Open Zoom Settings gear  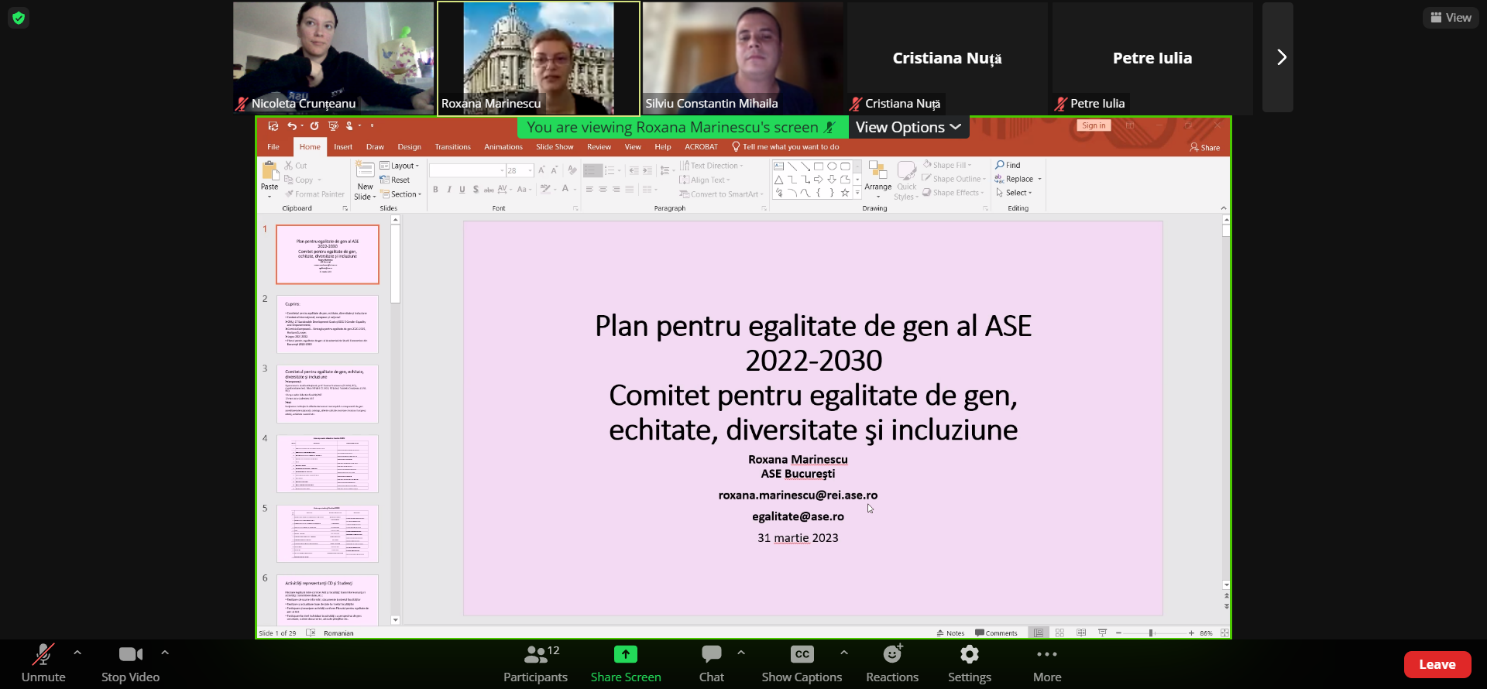(x=969, y=664)
